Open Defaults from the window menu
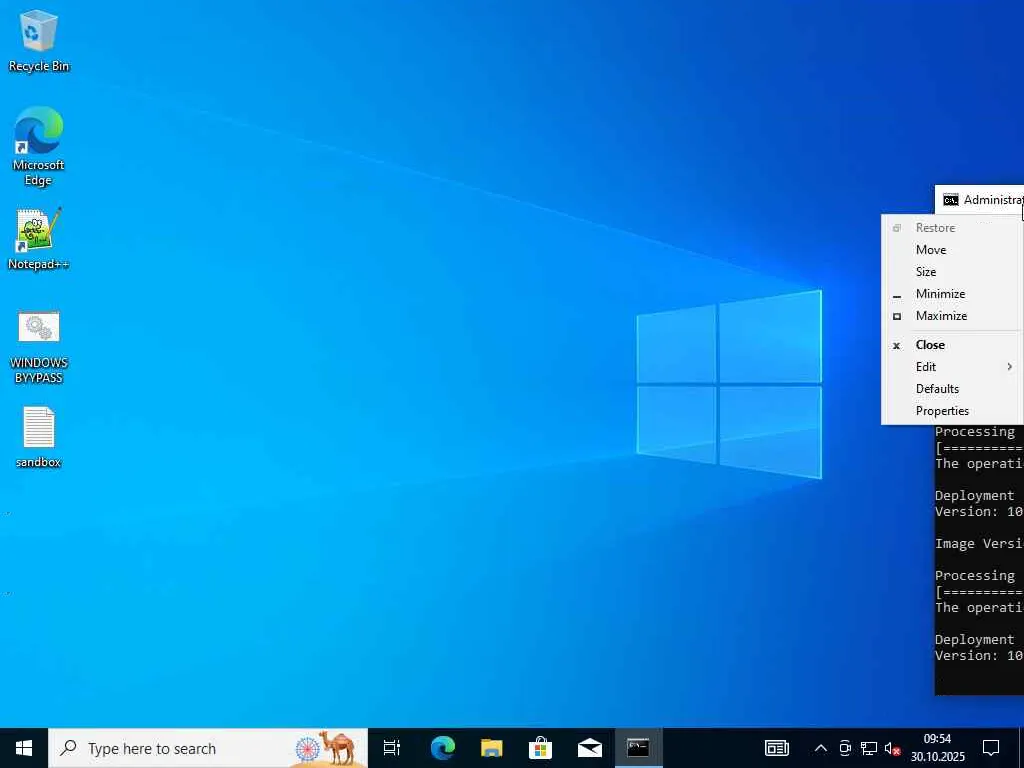Viewport: 1024px width, 768px height. click(952, 389)
